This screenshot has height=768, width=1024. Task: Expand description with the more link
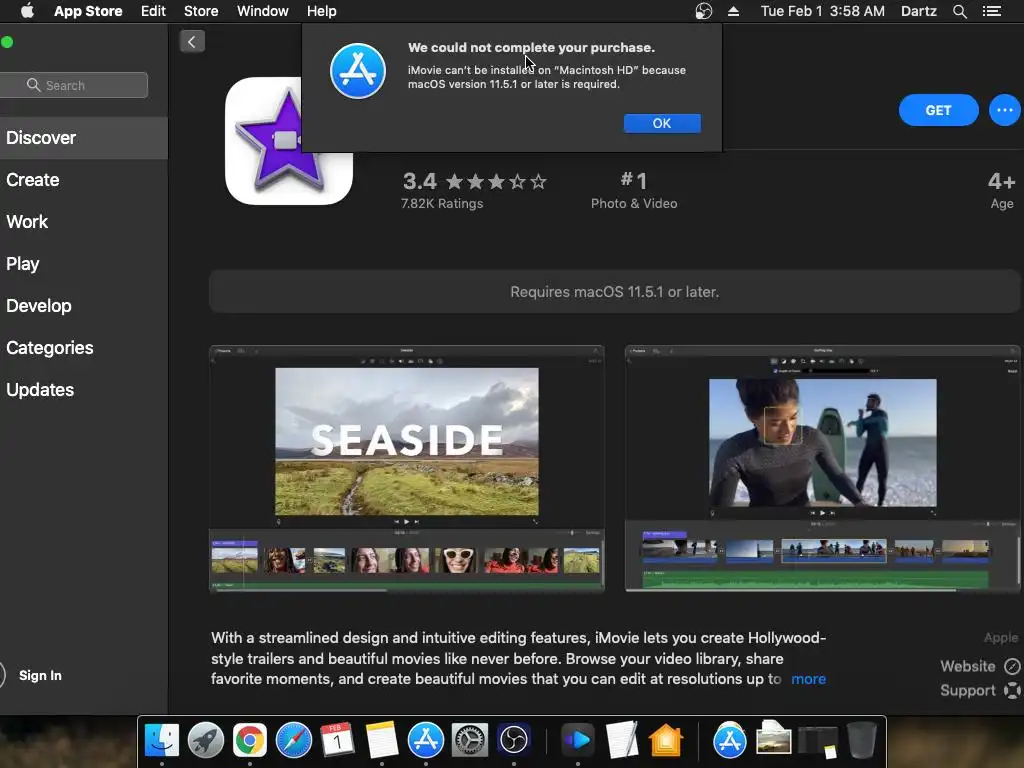(x=808, y=679)
